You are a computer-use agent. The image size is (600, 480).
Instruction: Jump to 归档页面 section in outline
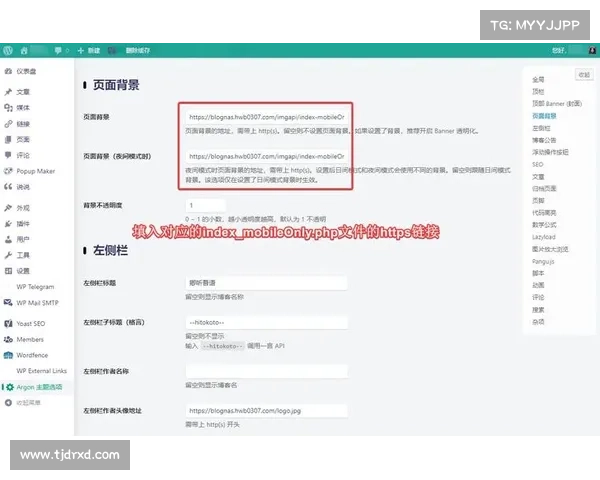pos(544,188)
